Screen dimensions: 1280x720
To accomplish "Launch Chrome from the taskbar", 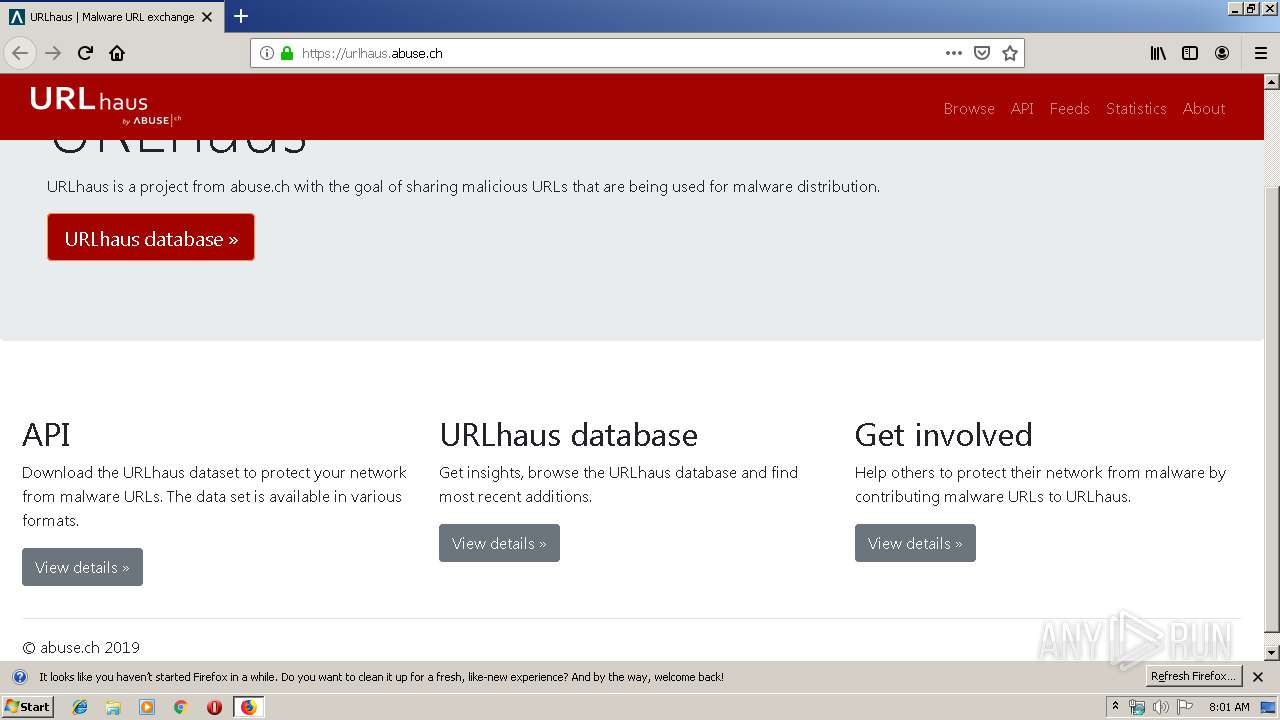I will (x=181, y=707).
